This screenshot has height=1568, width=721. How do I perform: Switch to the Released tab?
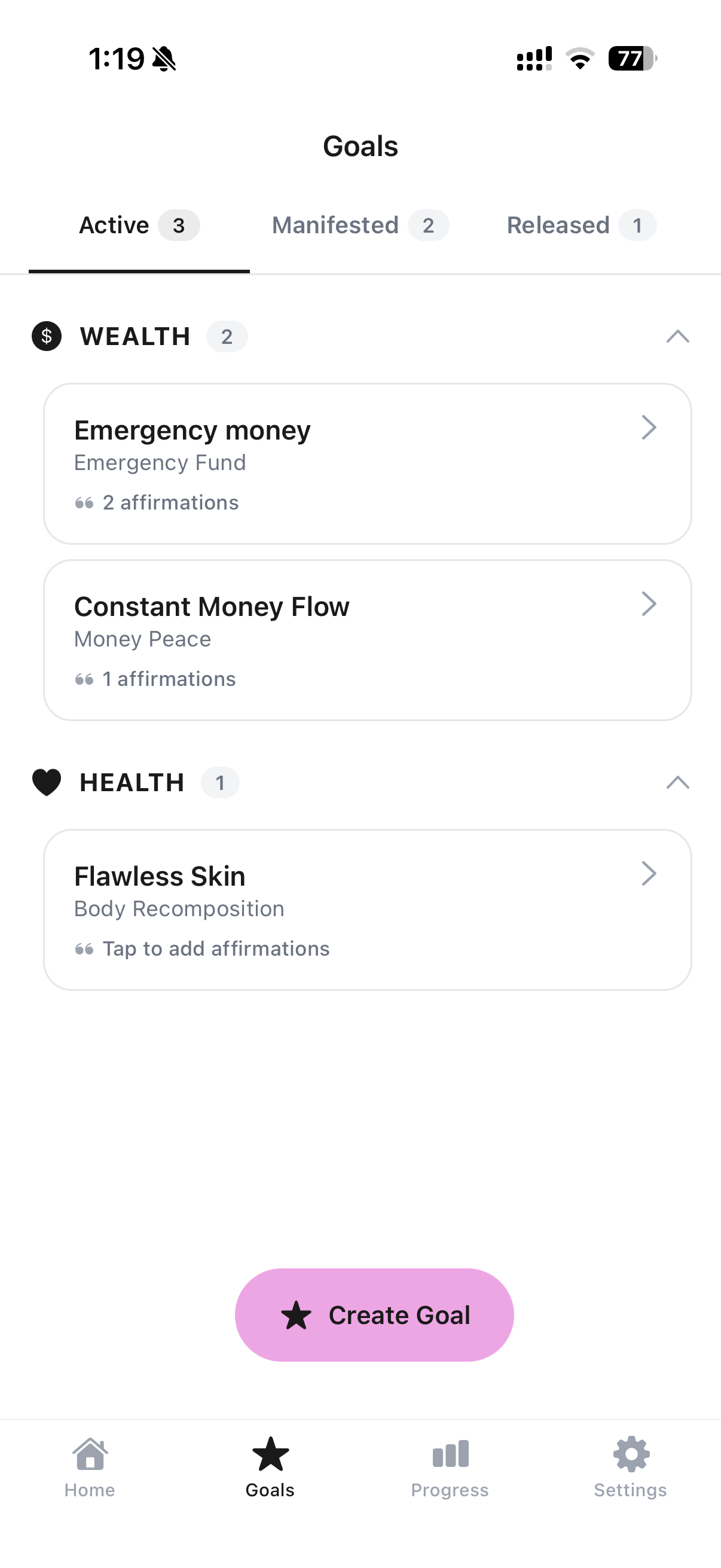581,226
